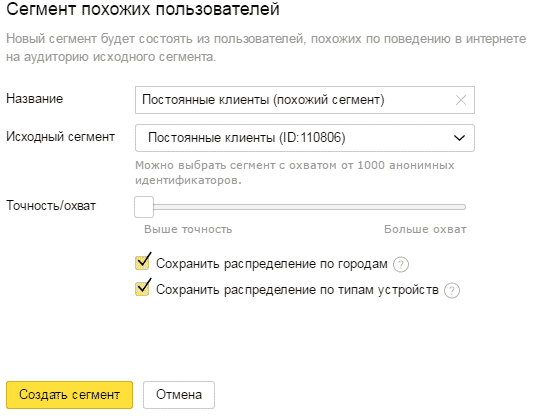This screenshot has width=544, height=416.
Task: Click the 'Выше точность' slider label
Action: coord(188,229)
